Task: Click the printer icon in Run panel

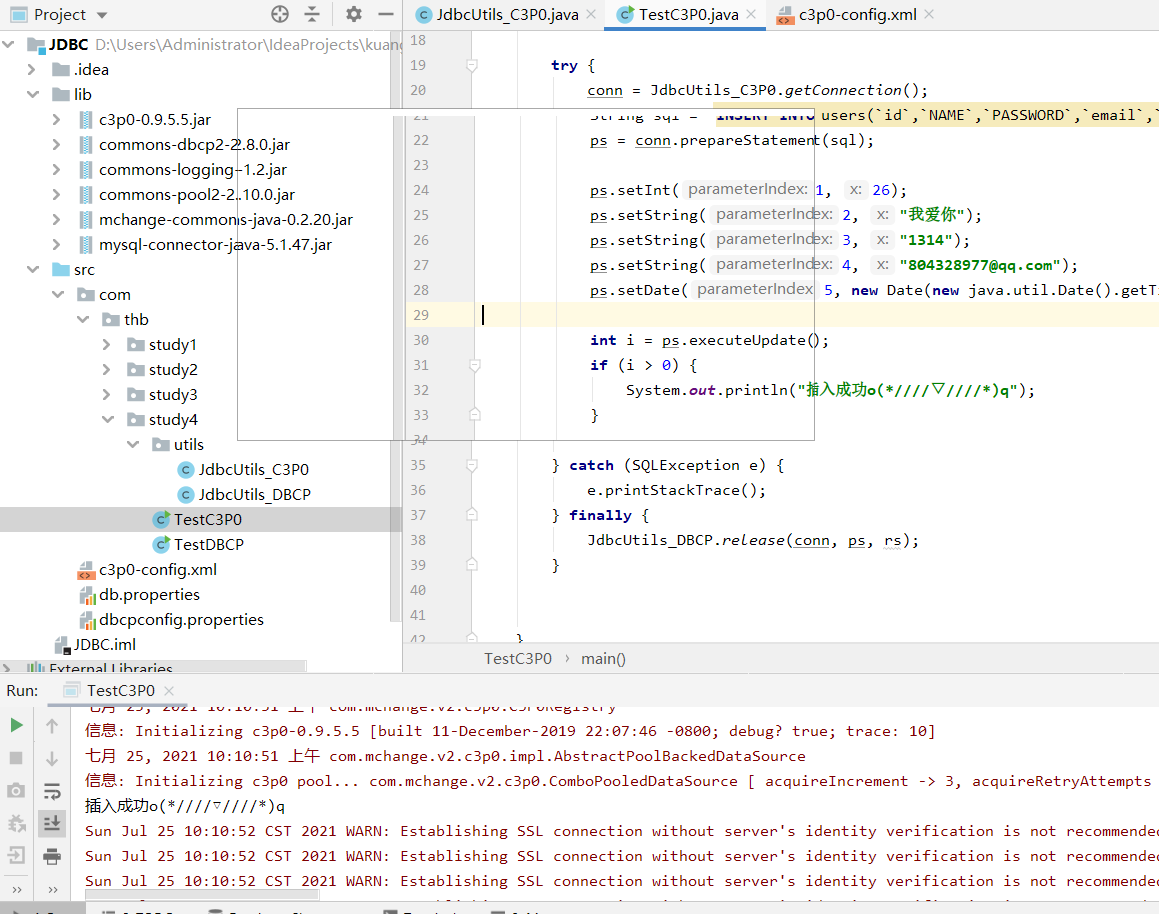Action: [x=52, y=856]
